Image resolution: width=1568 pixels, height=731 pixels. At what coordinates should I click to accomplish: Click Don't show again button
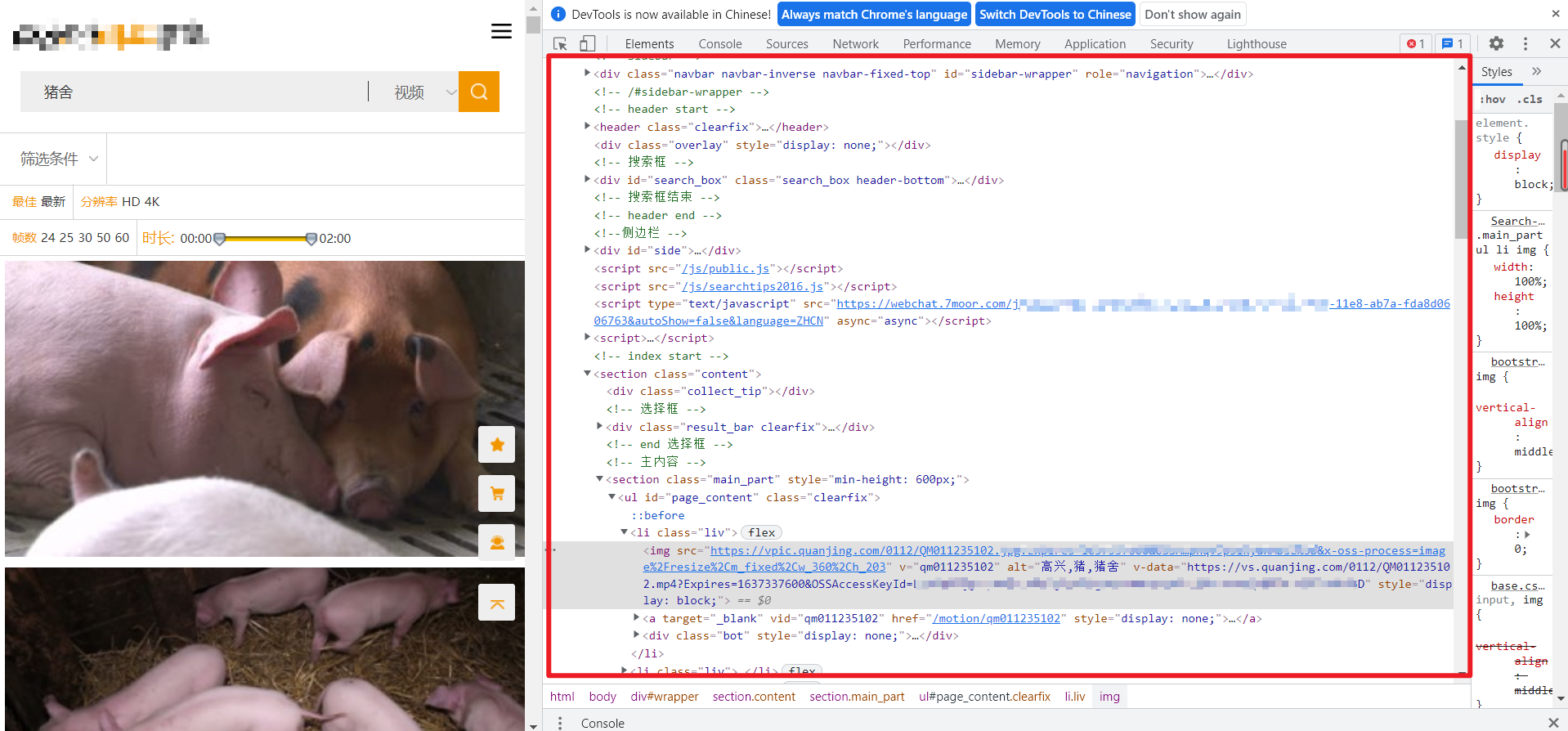point(1193,14)
